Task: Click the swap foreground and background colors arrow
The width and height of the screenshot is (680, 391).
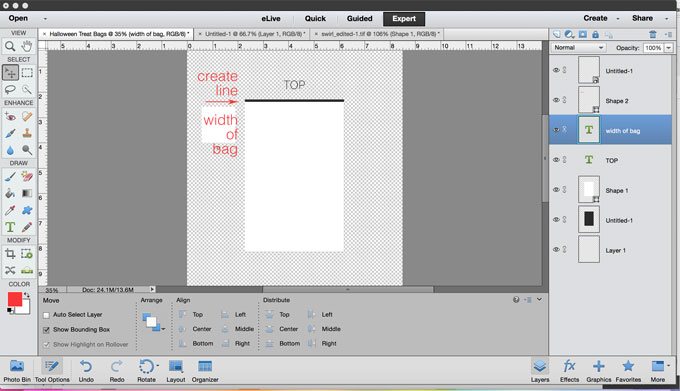Action: tap(27, 295)
